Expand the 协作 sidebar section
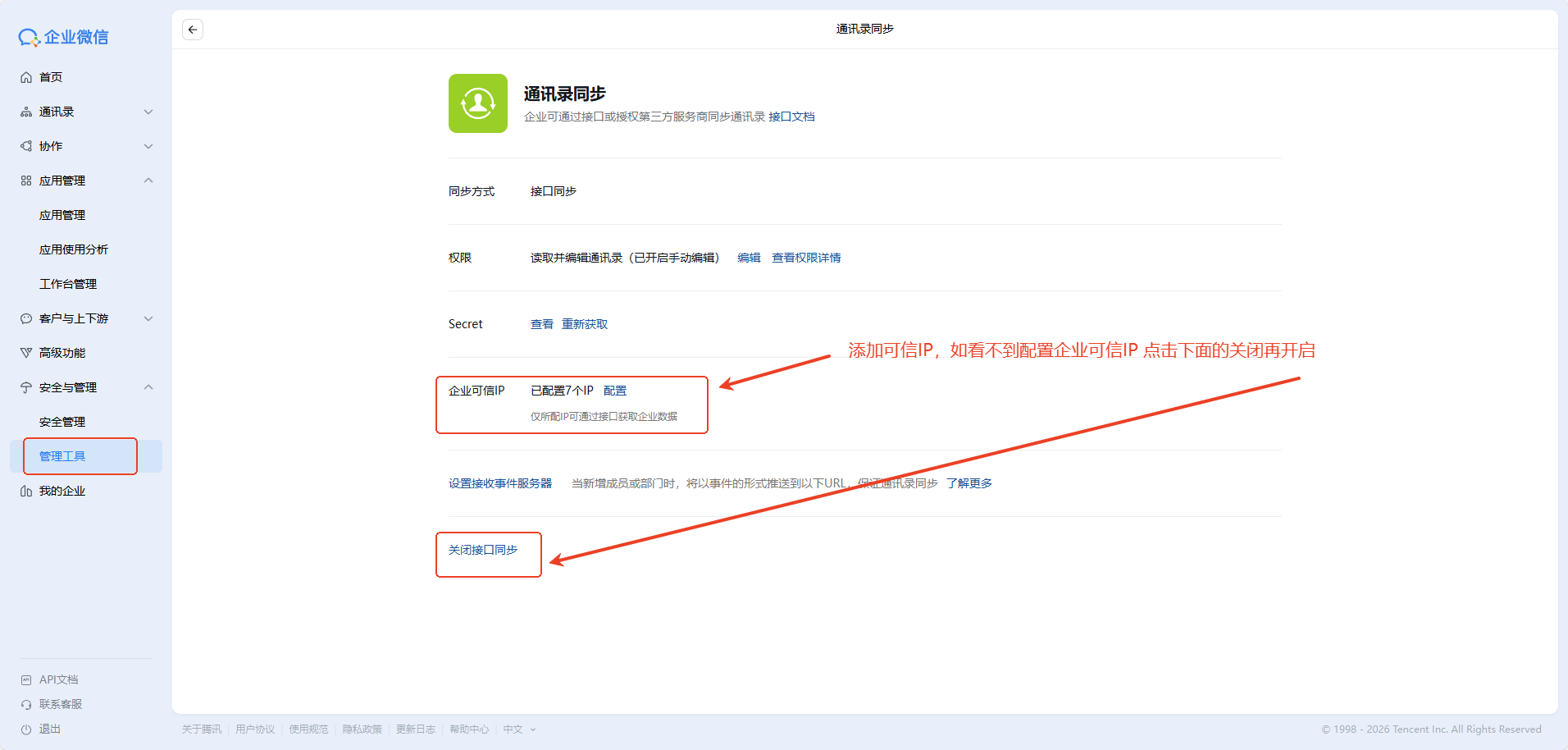The image size is (1568, 750). (x=148, y=146)
